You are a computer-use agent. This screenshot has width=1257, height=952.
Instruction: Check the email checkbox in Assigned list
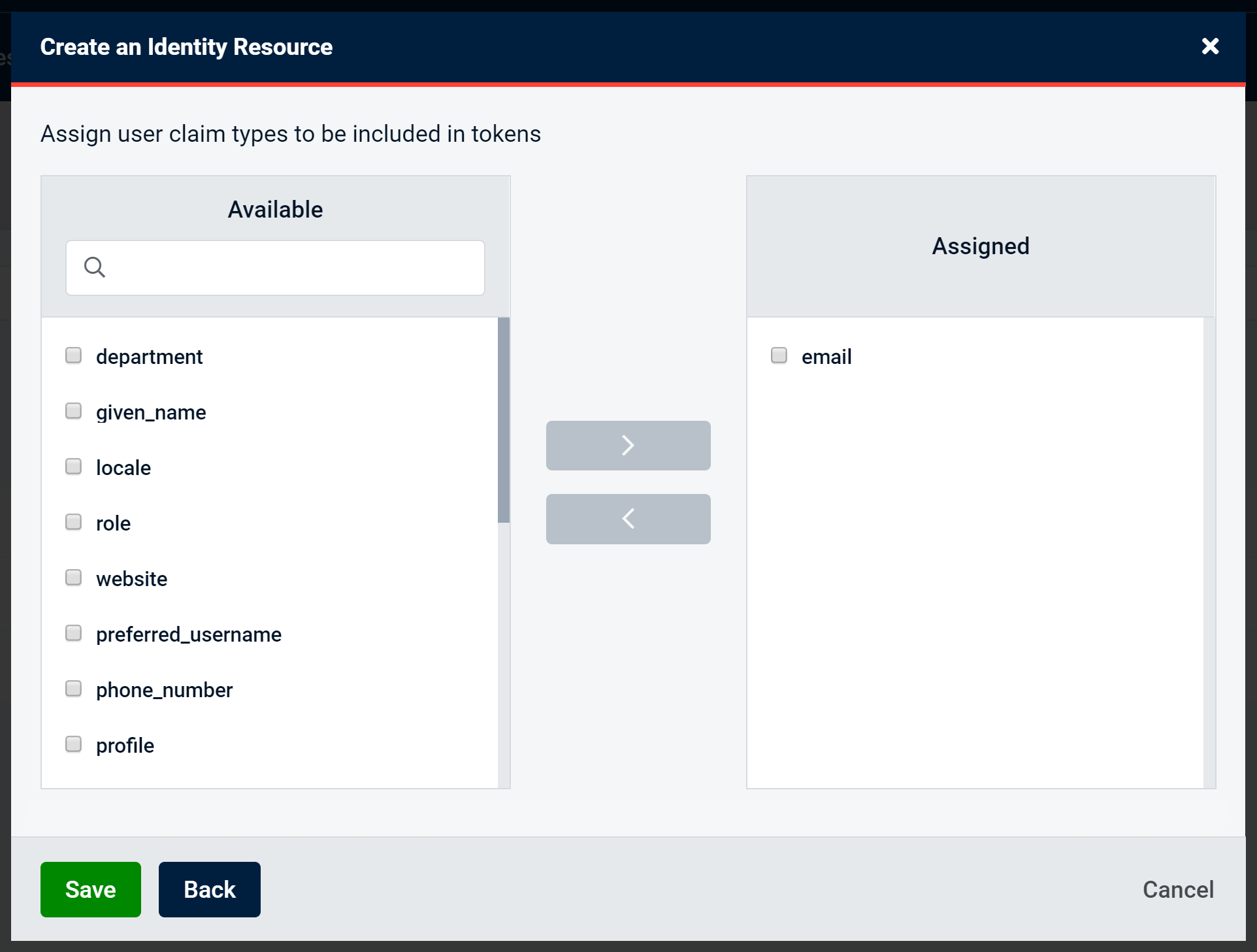[x=779, y=355]
